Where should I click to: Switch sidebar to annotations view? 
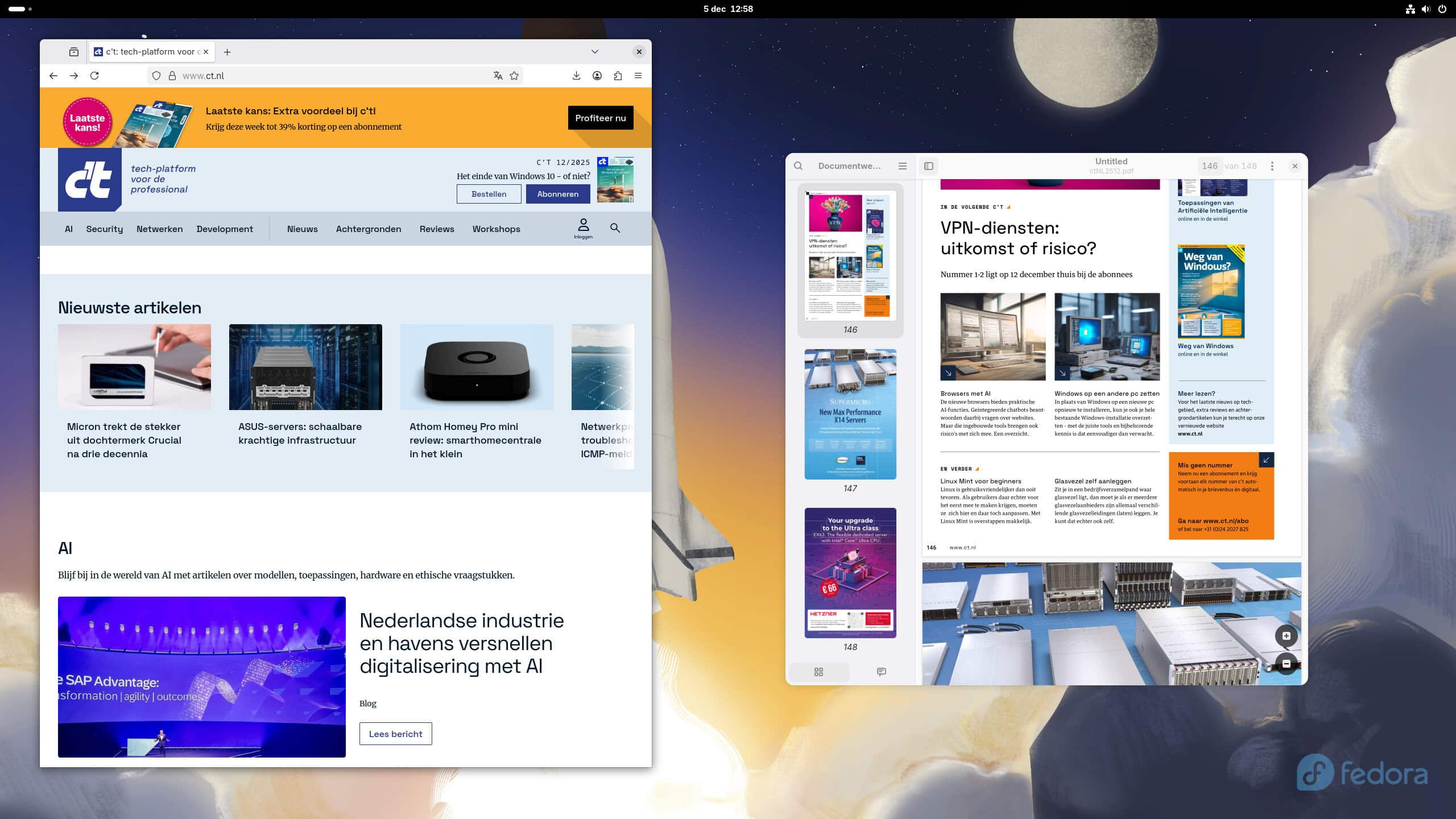(x=881, y=672)
